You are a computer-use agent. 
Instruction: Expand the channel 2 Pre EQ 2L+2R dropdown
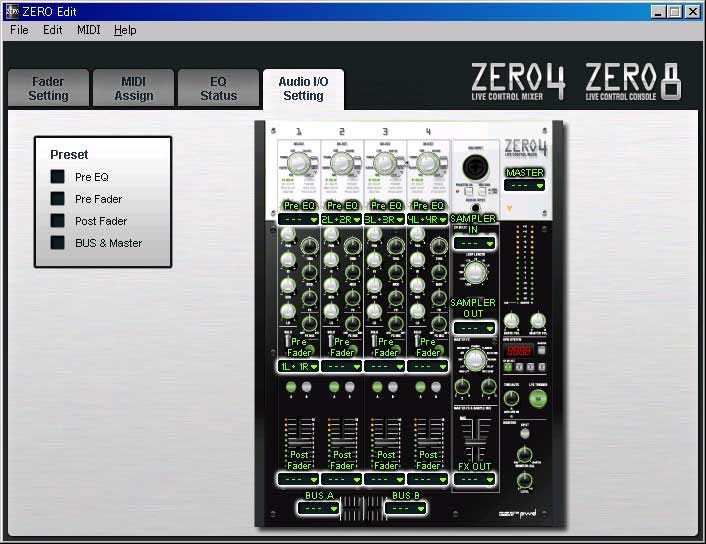[x=342, y=218]
